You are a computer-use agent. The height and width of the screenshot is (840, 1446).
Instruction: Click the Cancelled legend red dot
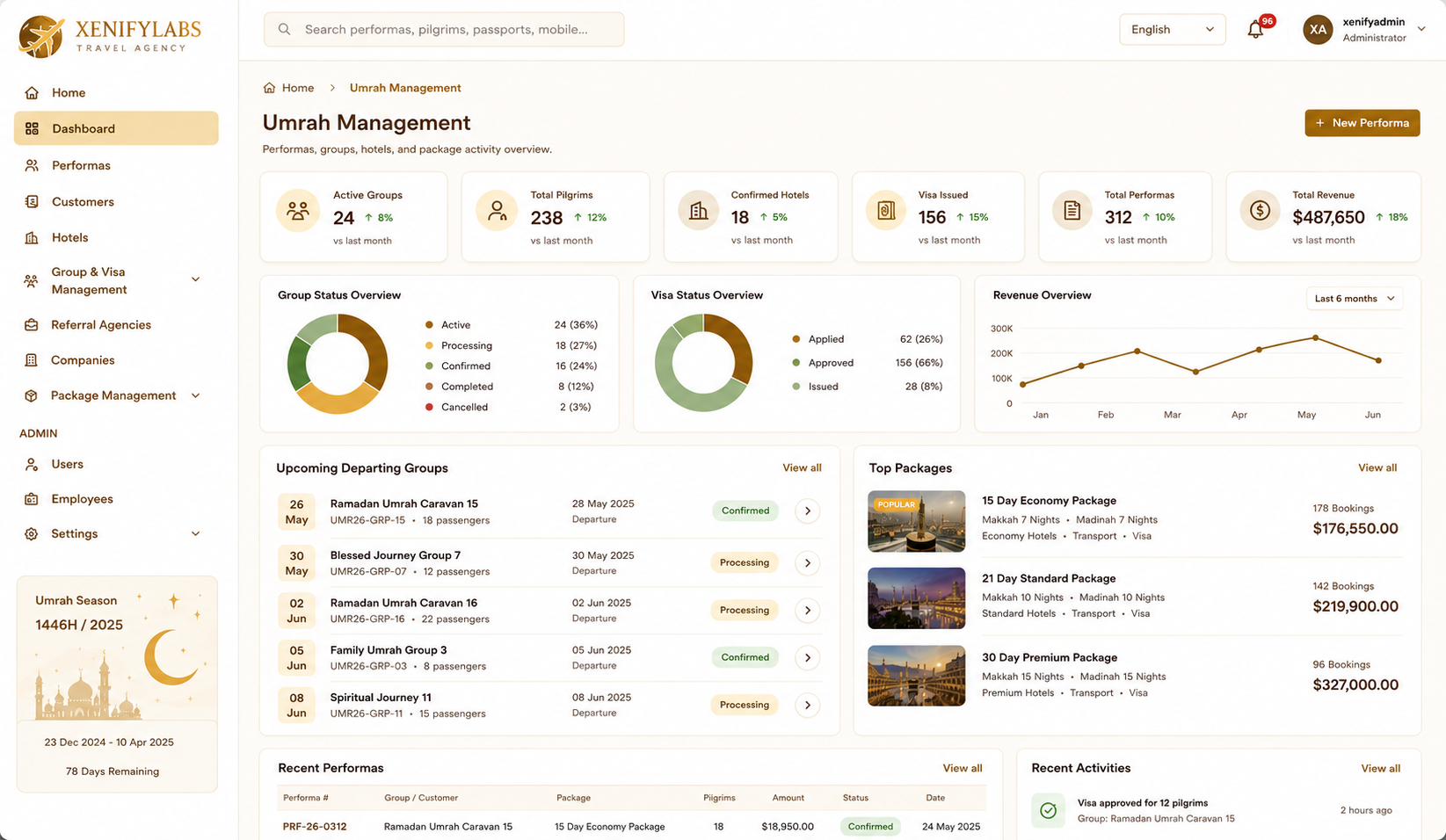429,407
